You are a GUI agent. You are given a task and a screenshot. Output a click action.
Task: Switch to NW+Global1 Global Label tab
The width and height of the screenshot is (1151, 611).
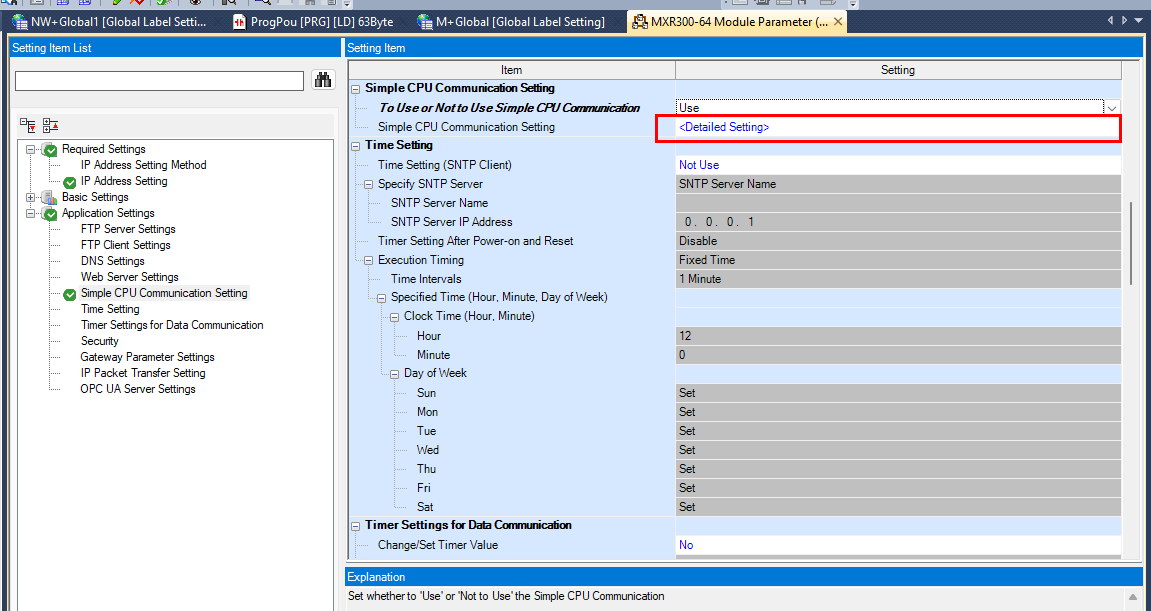point(110,22)
